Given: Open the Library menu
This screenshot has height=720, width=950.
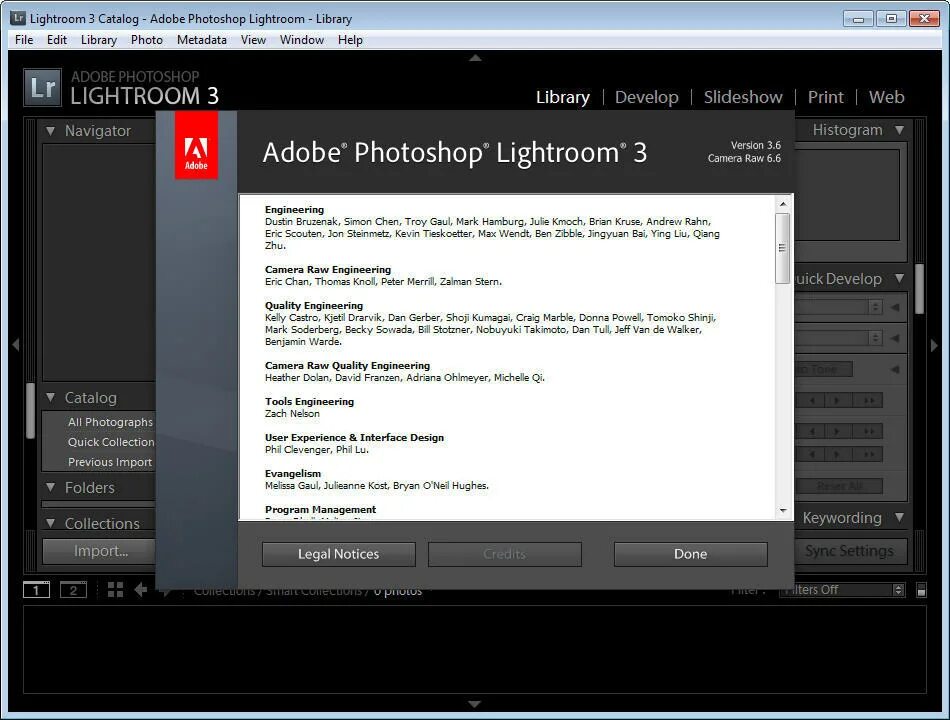Looking at the screenshot, I should (99, 40).
